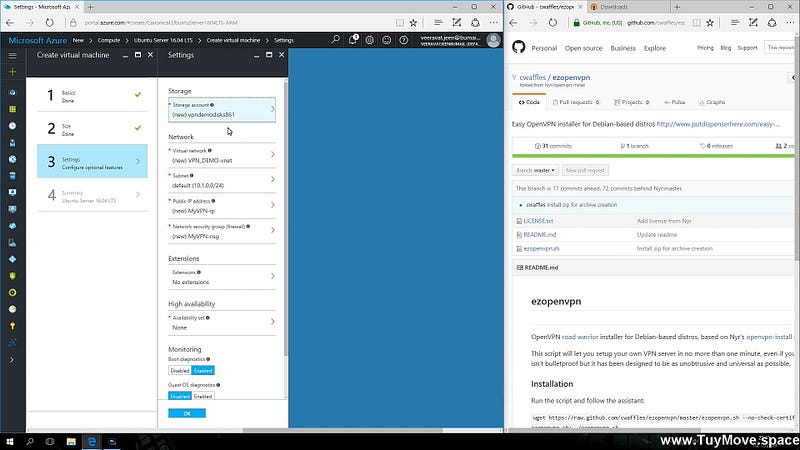
Task: Click OK button in Settings blade
Action: tap(187, 413)
